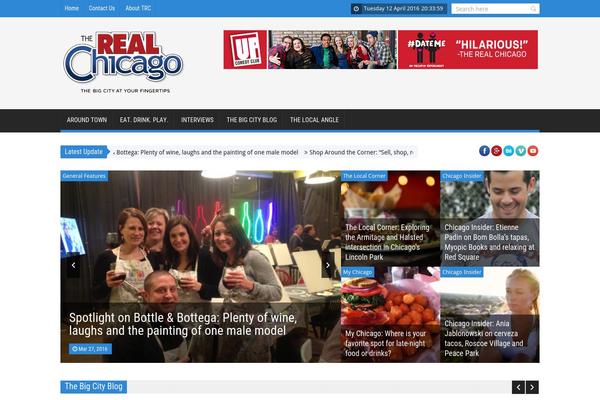Go to the next slide in the featured slider

328,265
